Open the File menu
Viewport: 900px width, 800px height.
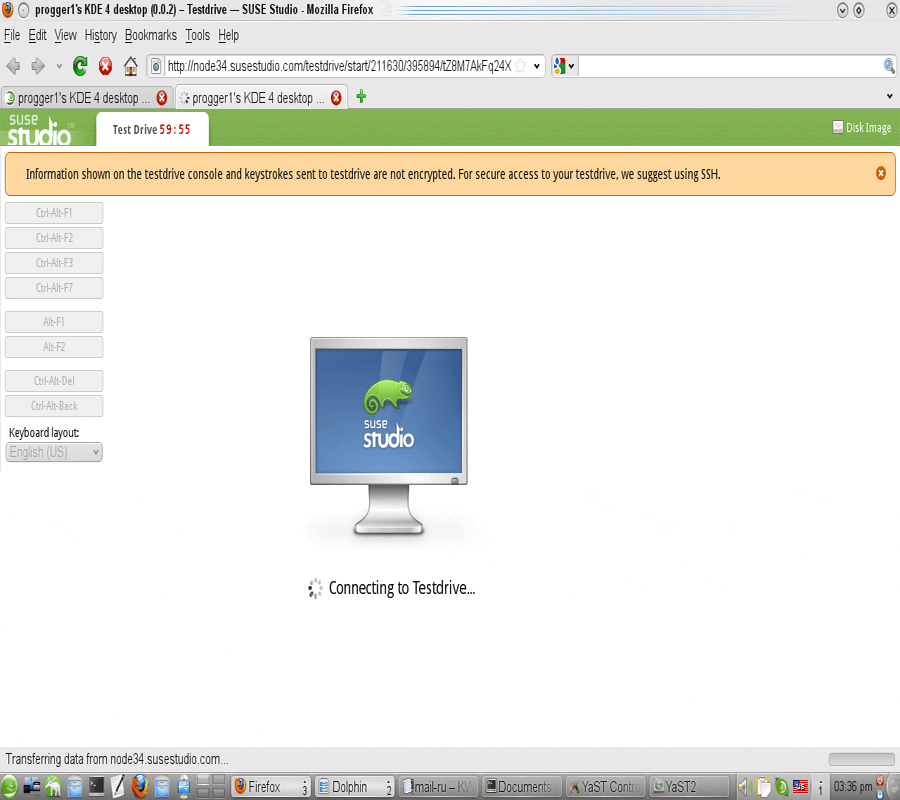[x=12, y=36]
